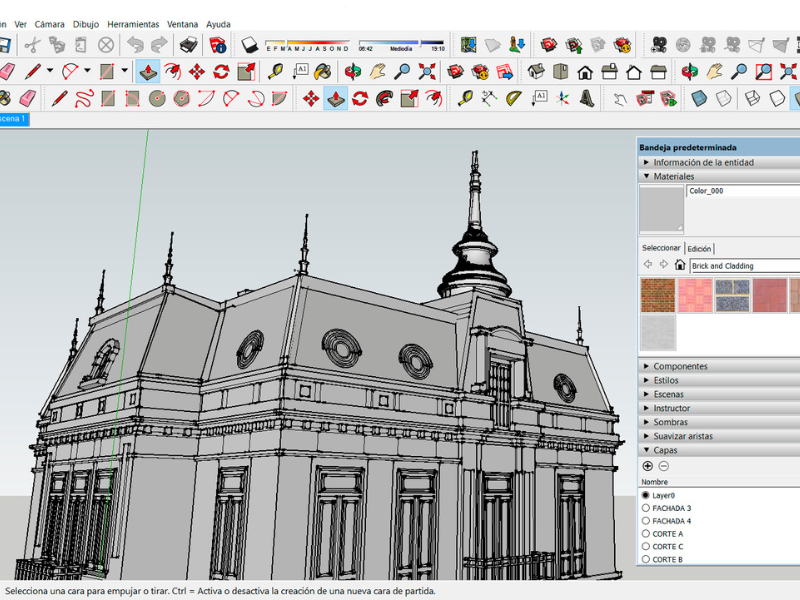
Task: Click the Protractor tool icon
Action: 513,98
